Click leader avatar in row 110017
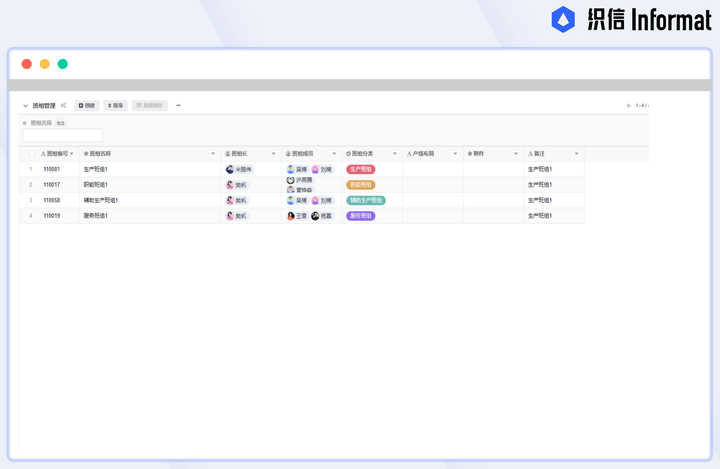720x469 pixels. click(230, 185)
